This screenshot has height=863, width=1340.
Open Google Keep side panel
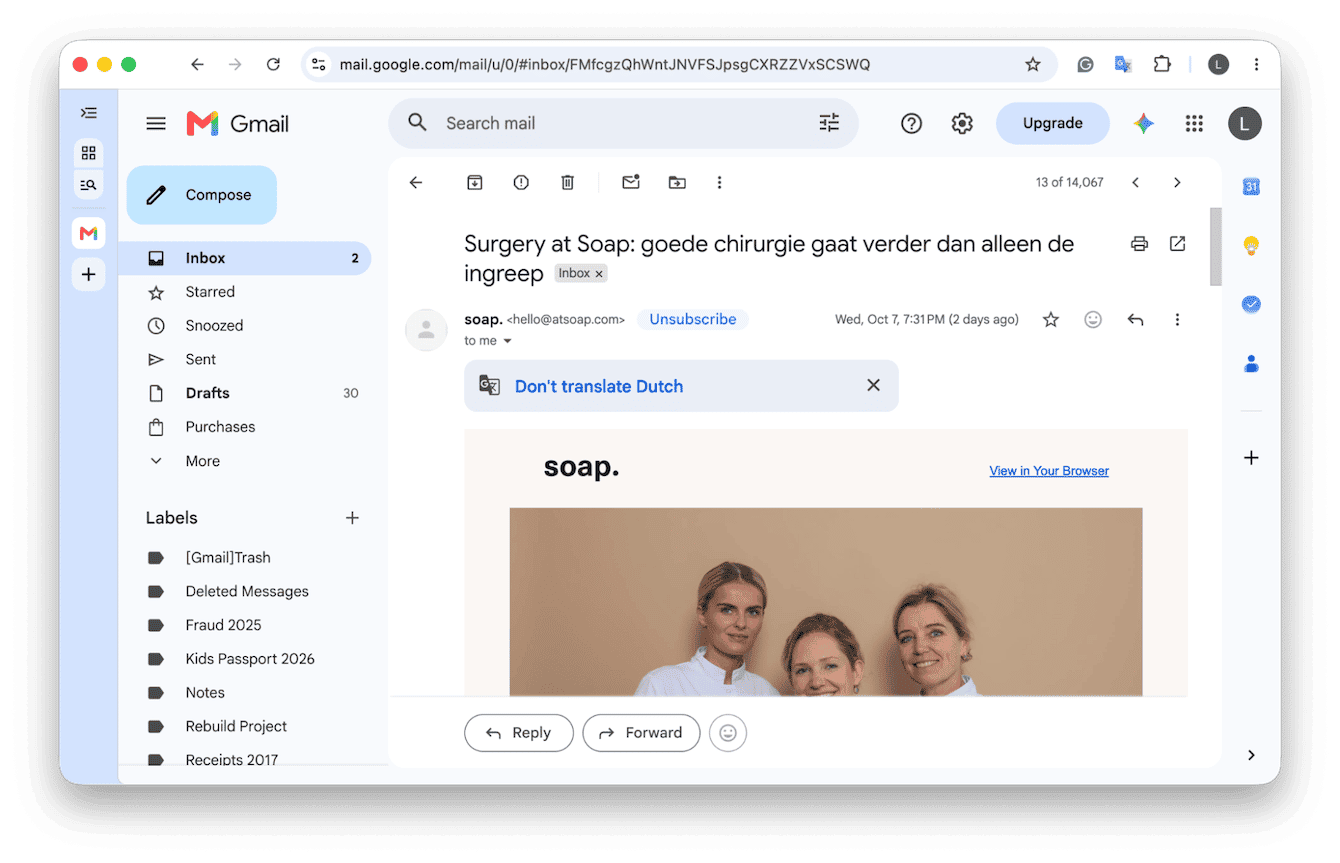tap(1251, 246)
